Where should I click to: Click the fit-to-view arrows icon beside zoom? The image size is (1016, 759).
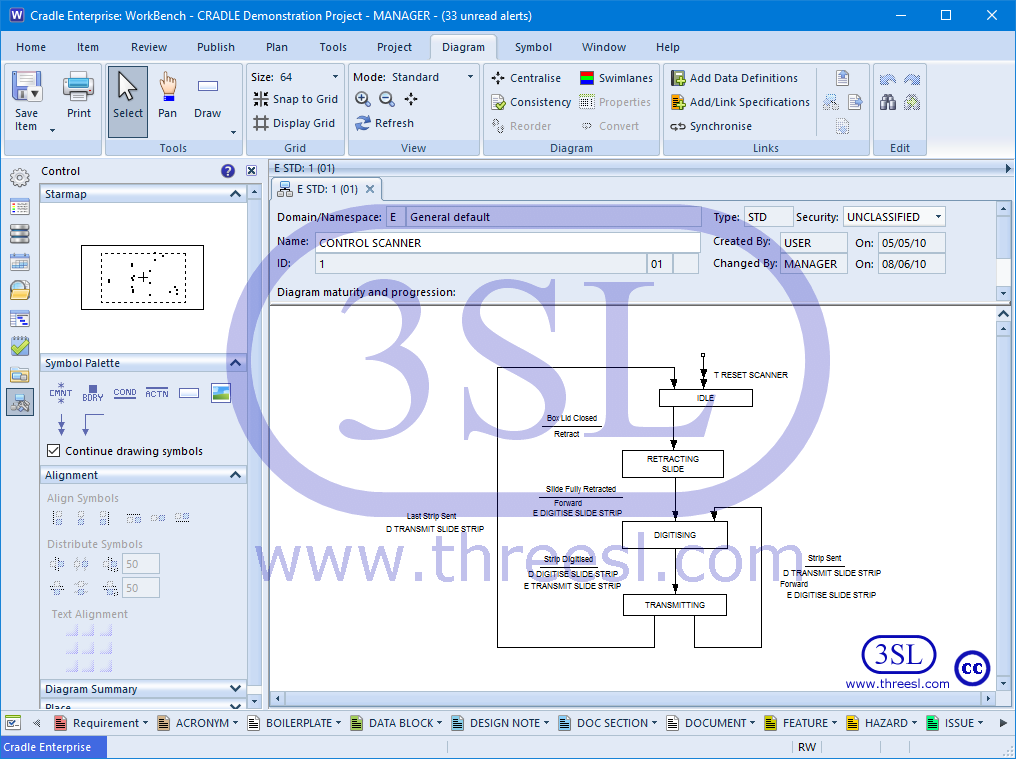point(411,99)
